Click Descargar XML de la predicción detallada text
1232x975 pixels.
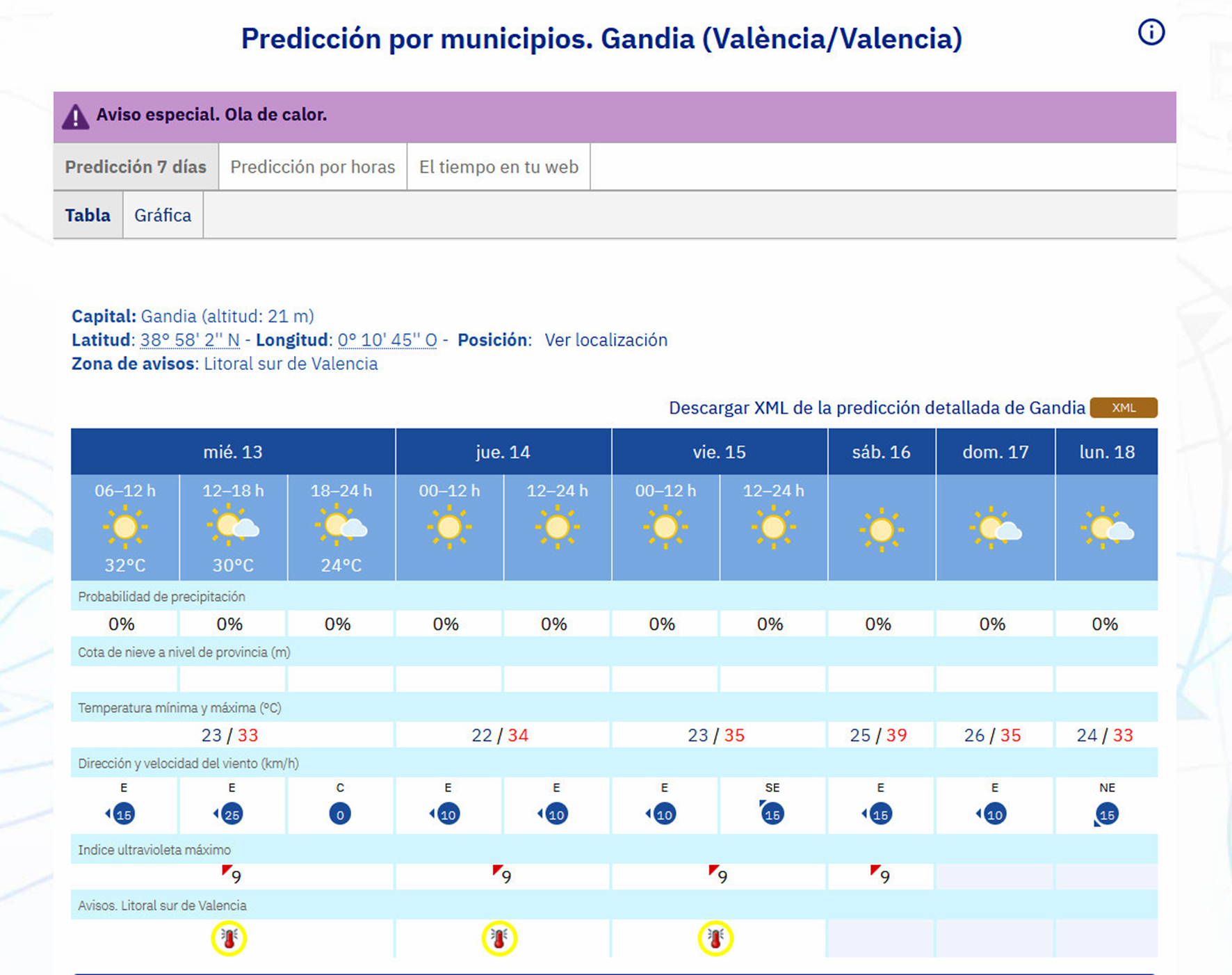coord(877,408)
